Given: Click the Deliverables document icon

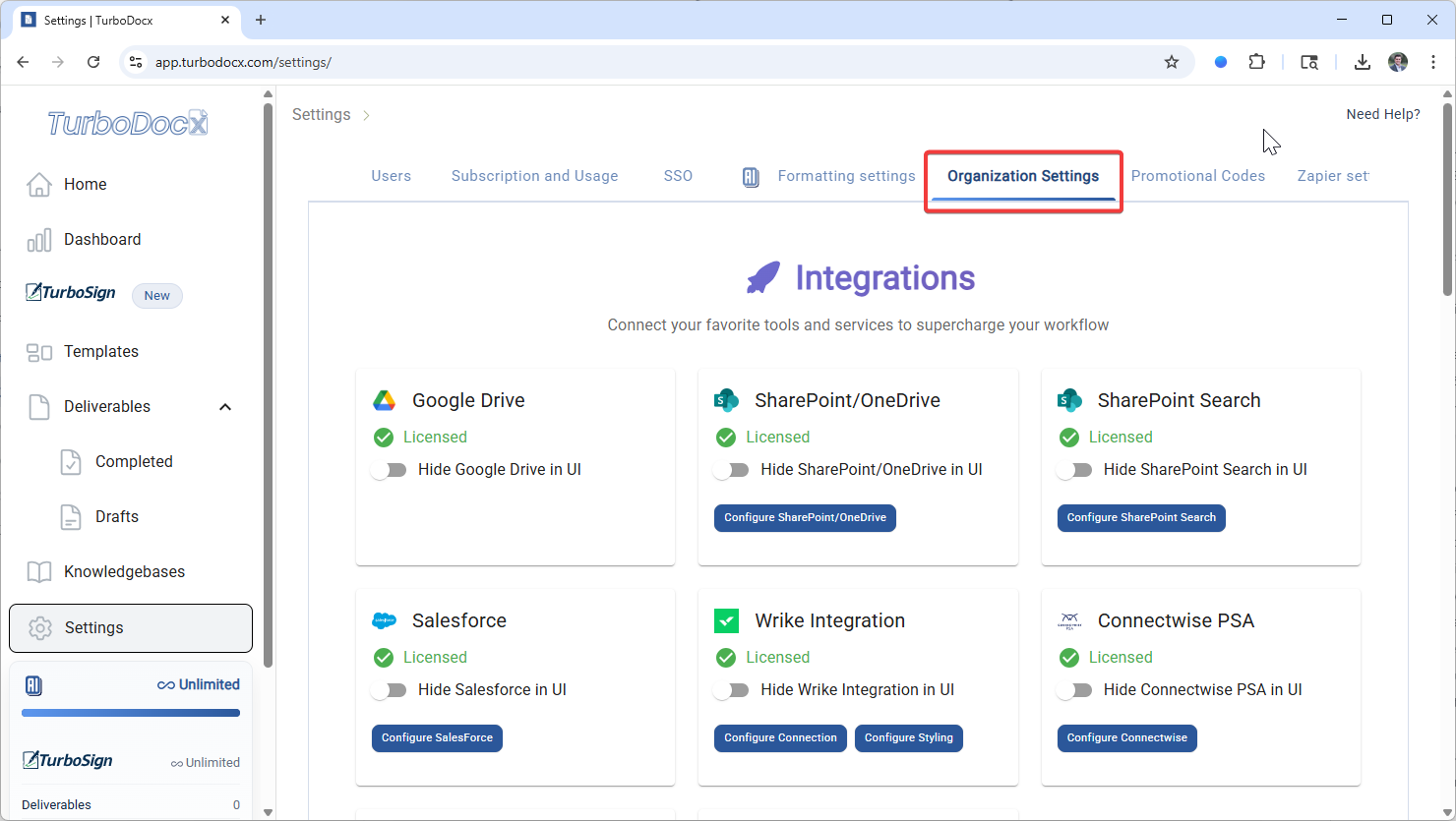Looking at the screenshot, I should [39, 407].
